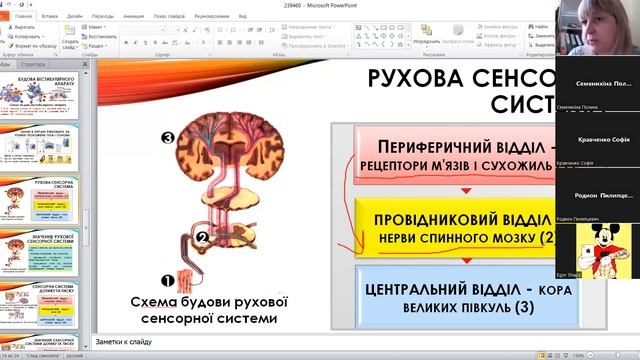Open Выровнять текст dropdown
The image size is (640, 360).
click(x=305, y=36)
